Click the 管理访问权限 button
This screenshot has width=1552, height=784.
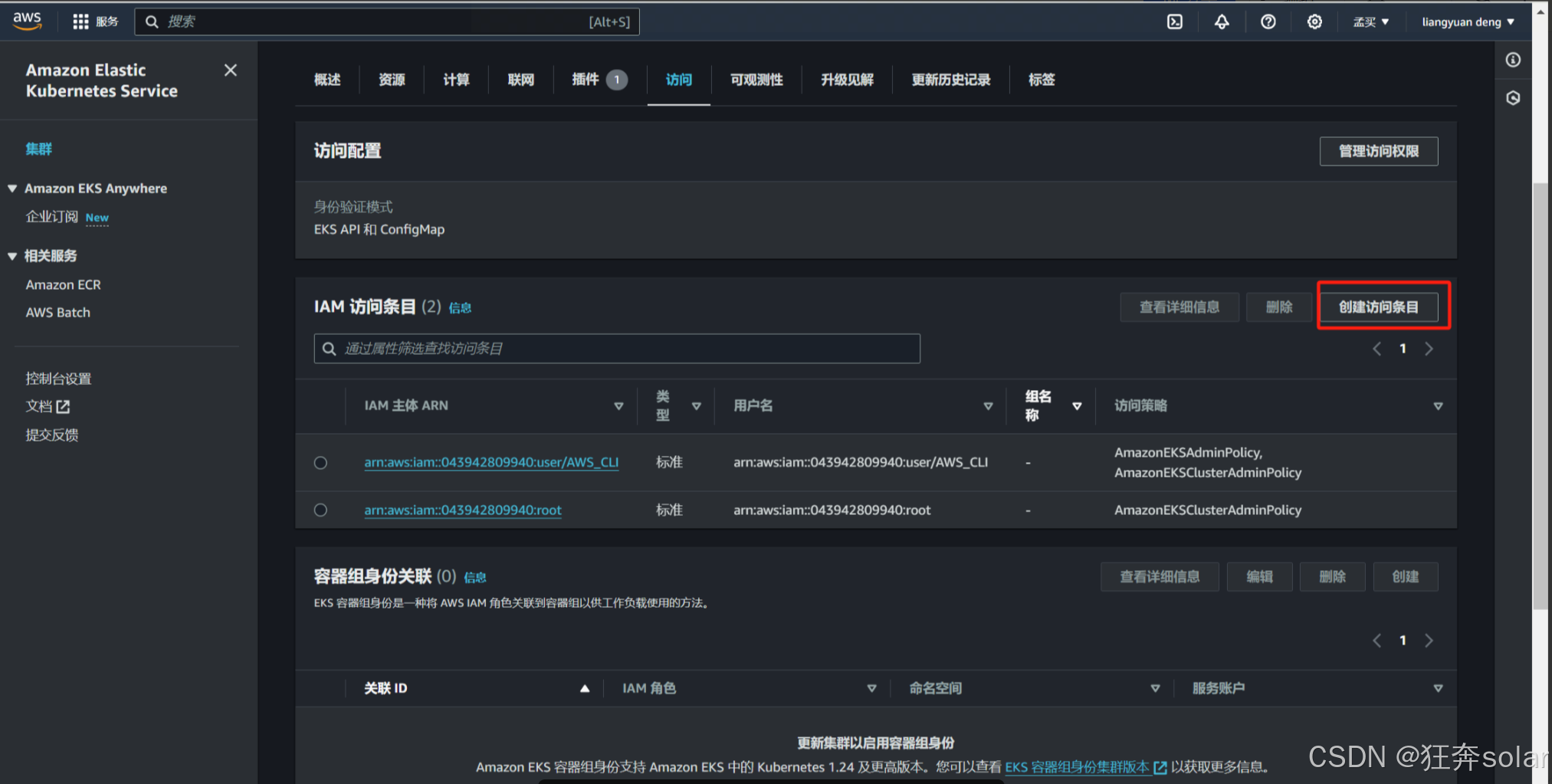point(1379,151)
